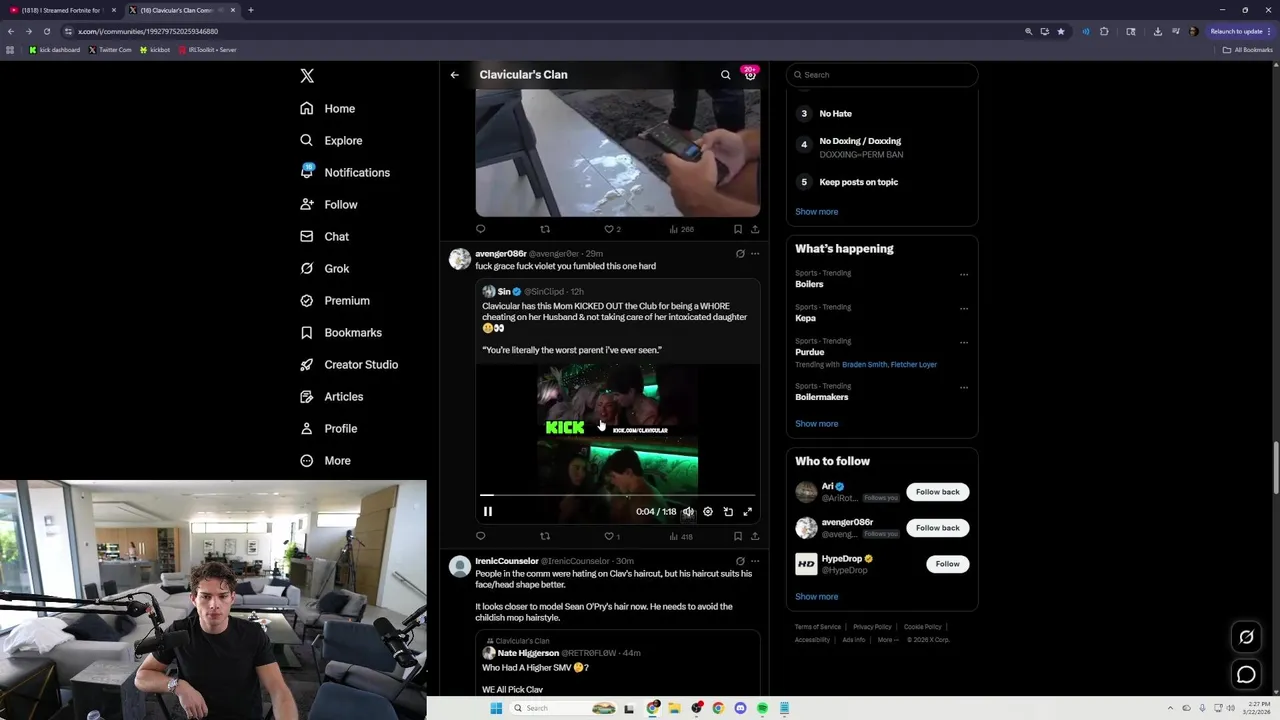Open Chrome downloads icon
1280x720 pixels.
pyautogui.click(x=1157, y=31)
